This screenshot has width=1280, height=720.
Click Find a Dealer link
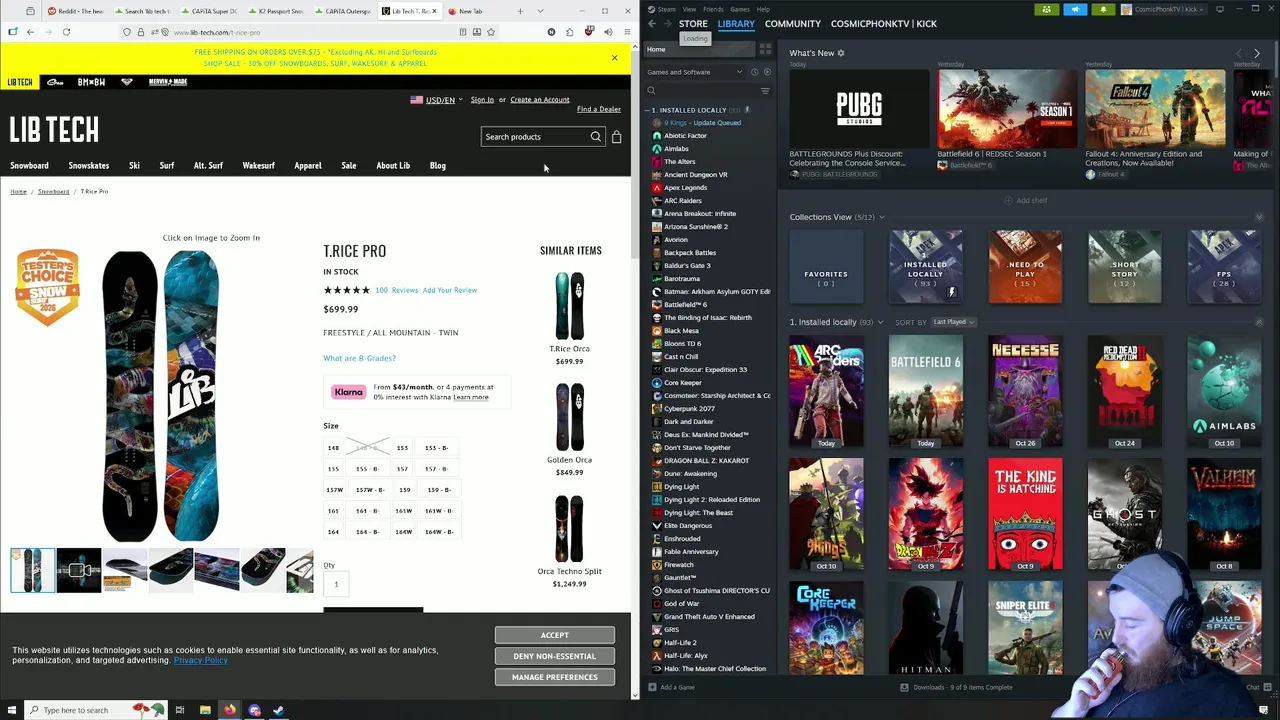click(598, 109)
